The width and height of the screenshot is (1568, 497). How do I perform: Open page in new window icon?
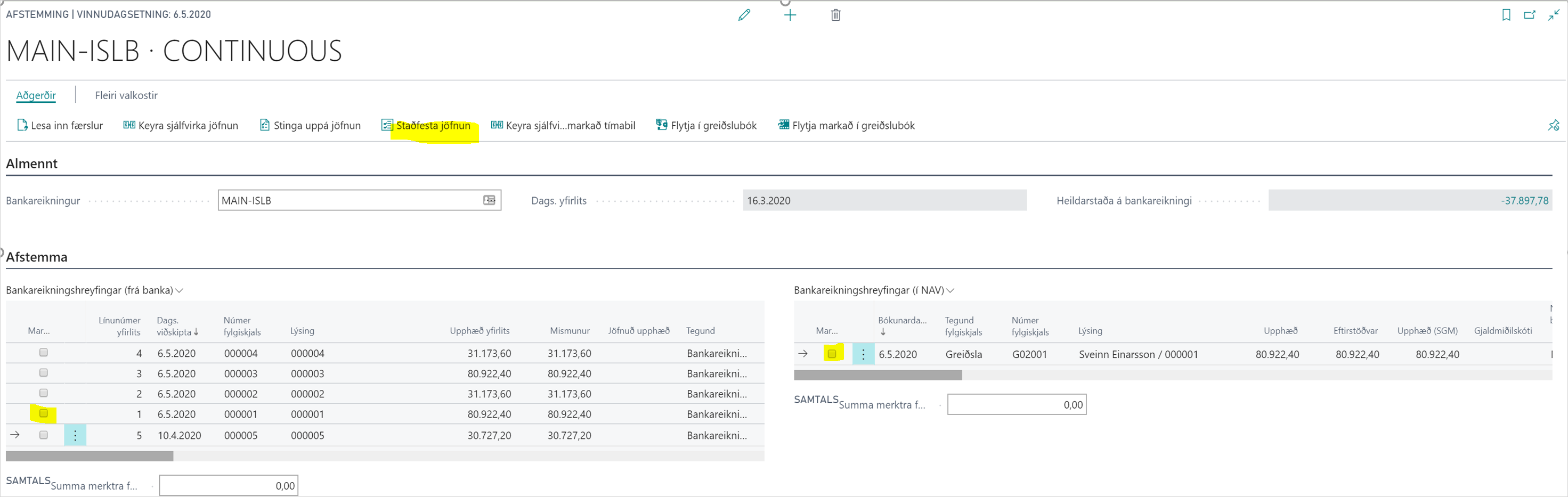coord(1530,15)
